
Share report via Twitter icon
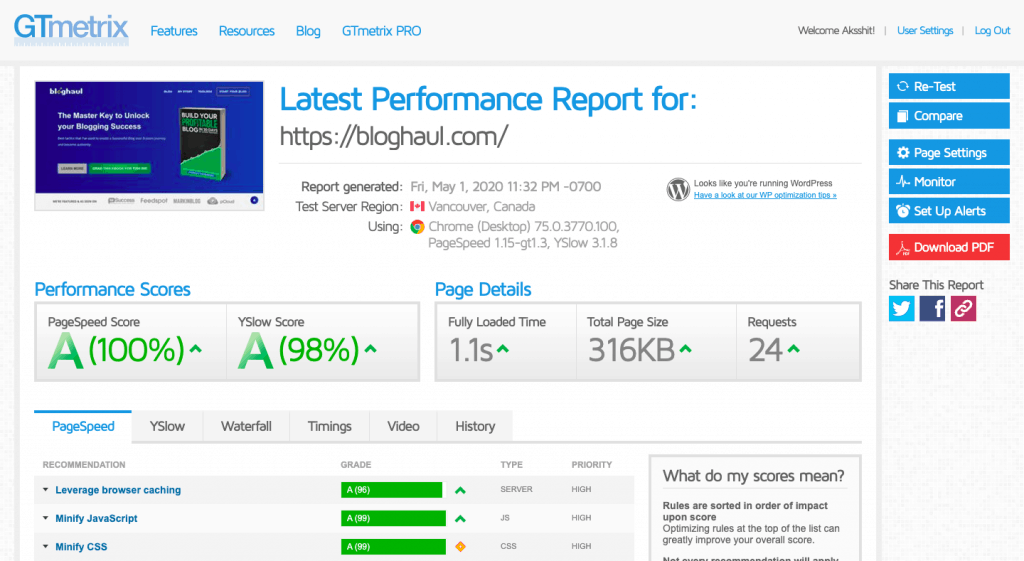(x=902, y=309)
